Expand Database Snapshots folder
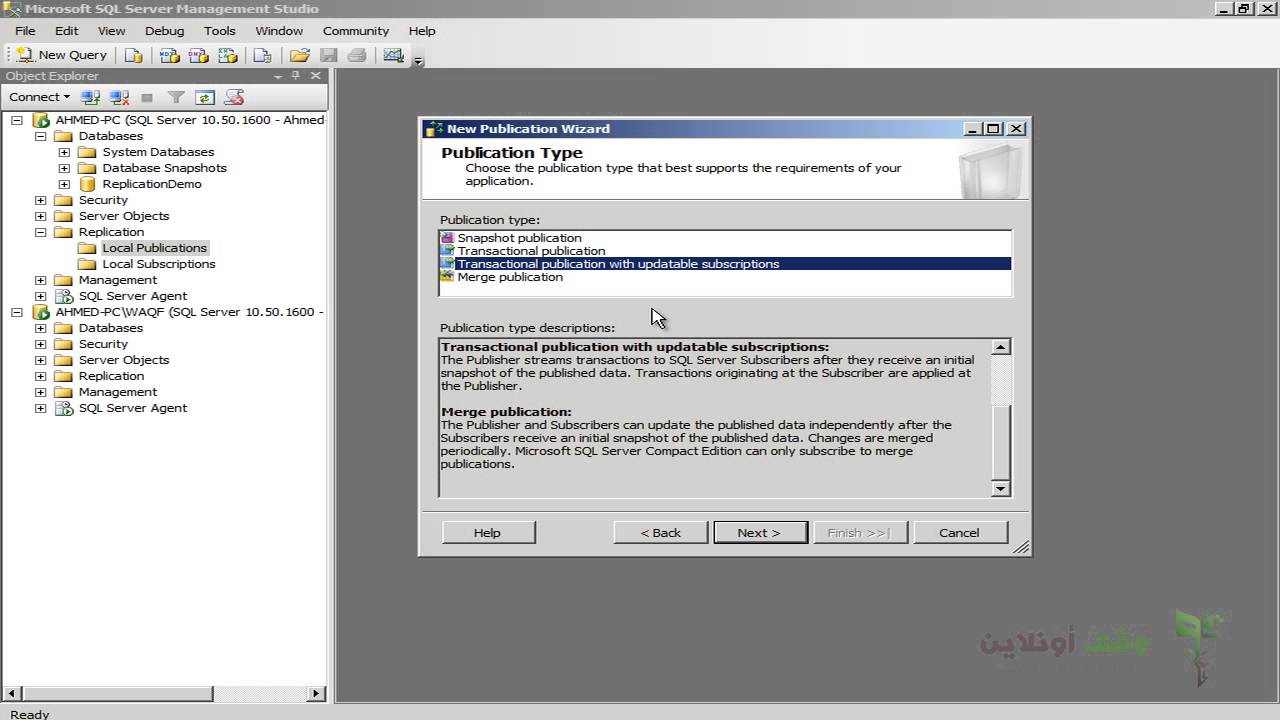 (x=65, y=168)
